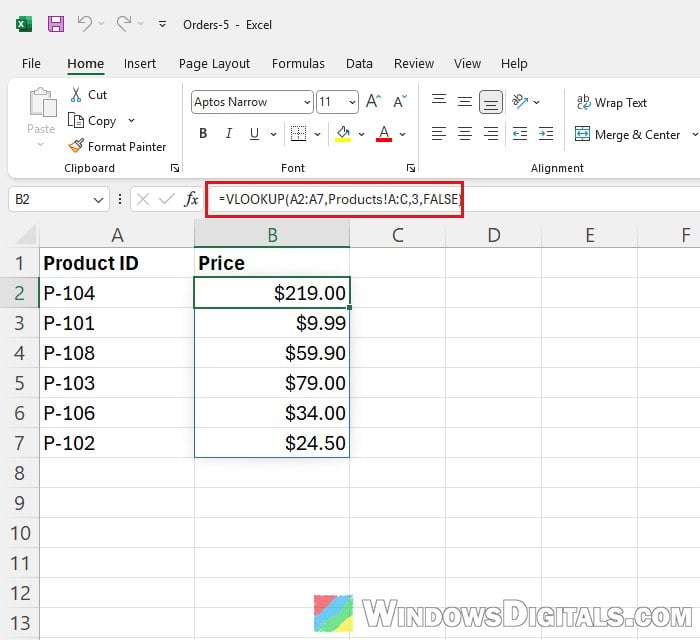The height and width of the screenshot is (640, 700).
Task: Click the Center alignment icon
Action: (465, 133)
